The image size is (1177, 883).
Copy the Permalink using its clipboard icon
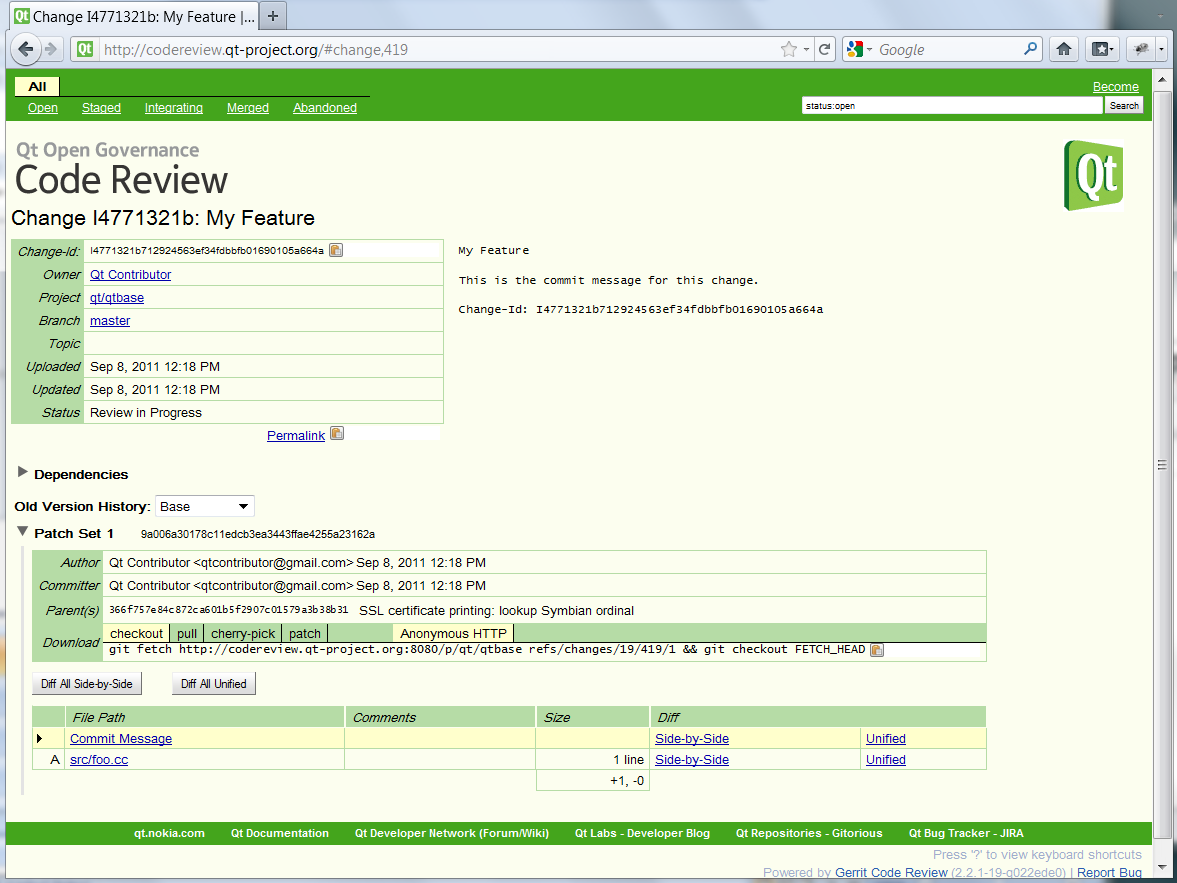[x=337, y=433]
